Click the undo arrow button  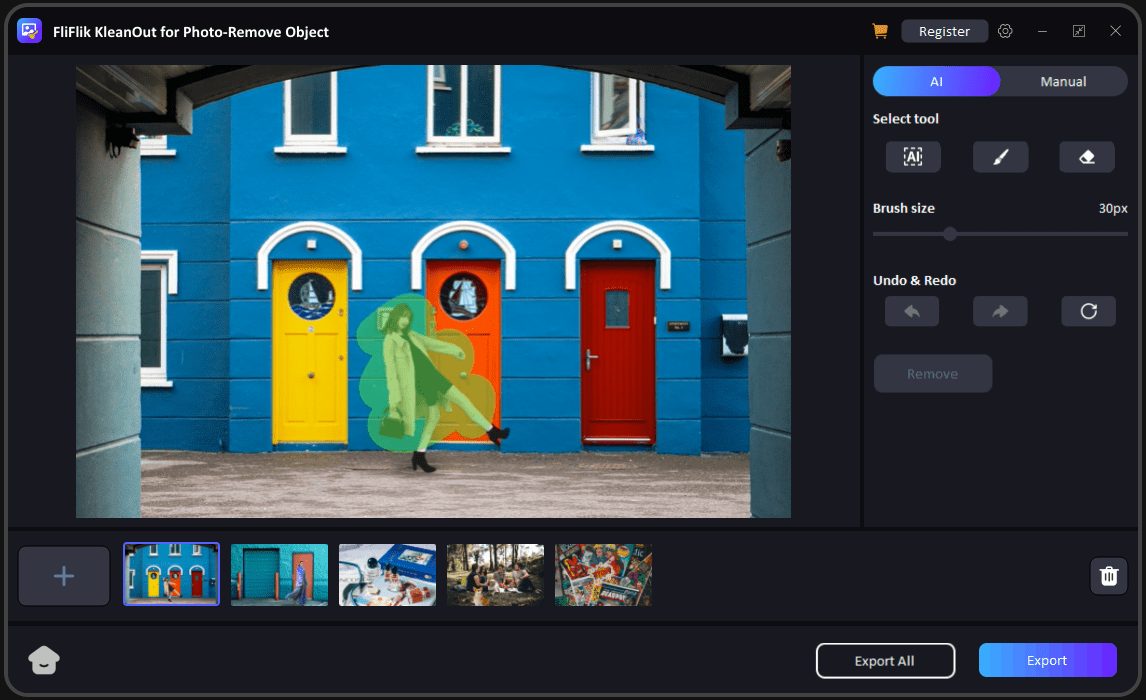912,311
